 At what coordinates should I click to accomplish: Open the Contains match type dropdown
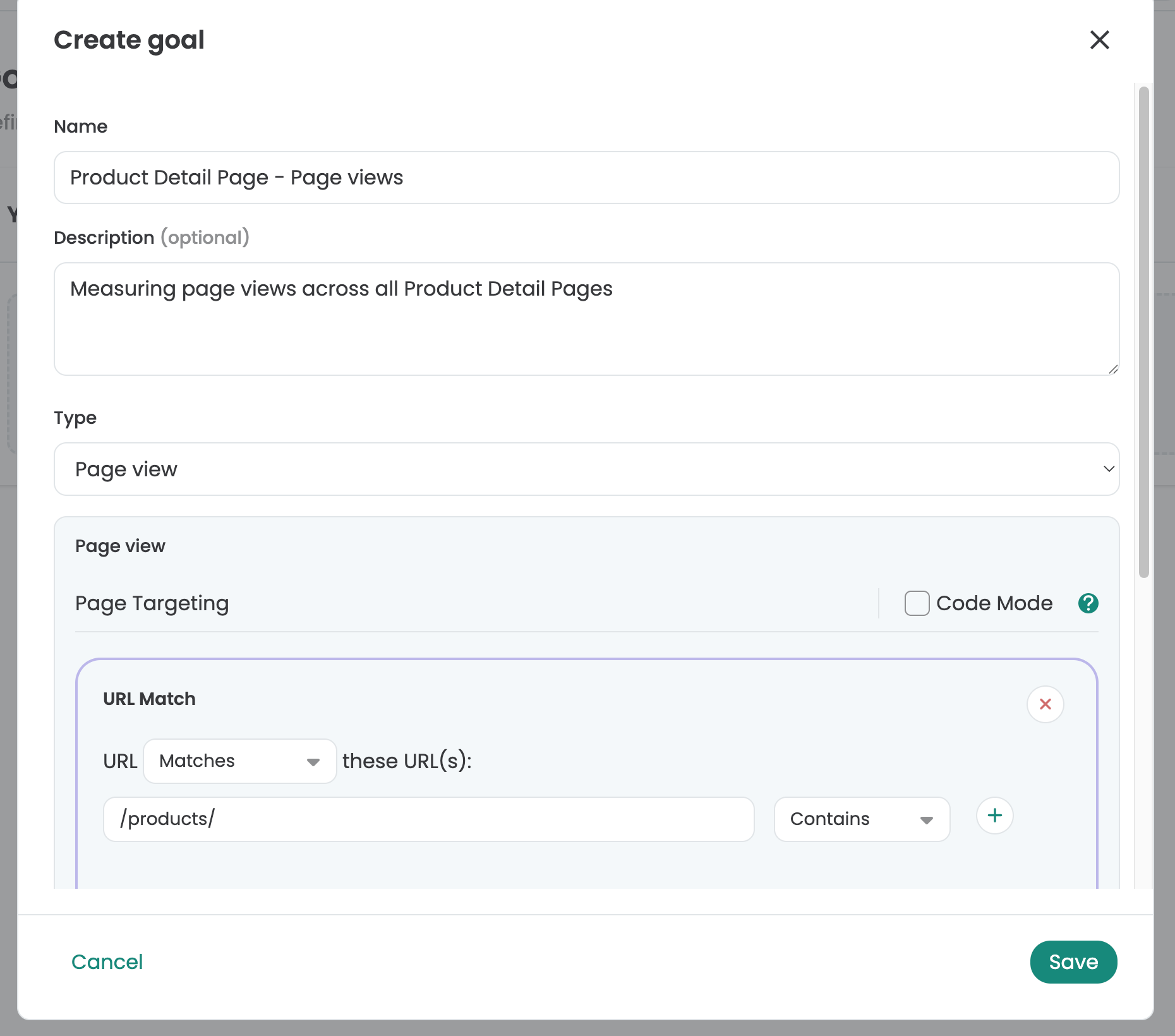pos(862,819)
